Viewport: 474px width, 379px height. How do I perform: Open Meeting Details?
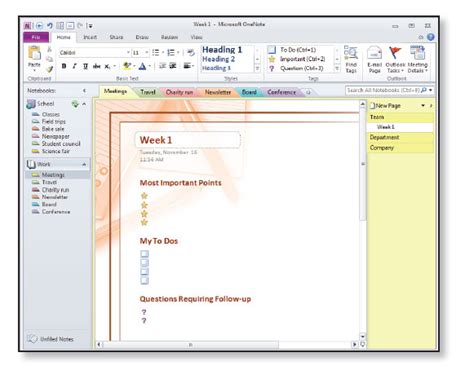click(417, 59)
